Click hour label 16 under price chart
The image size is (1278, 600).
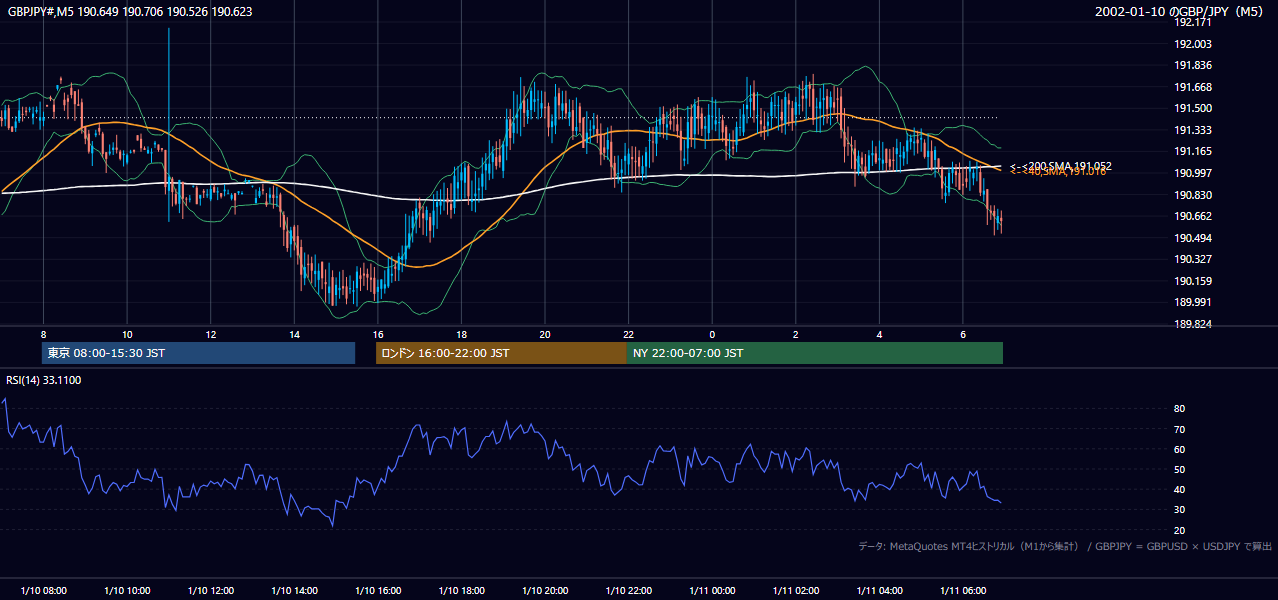378,334
